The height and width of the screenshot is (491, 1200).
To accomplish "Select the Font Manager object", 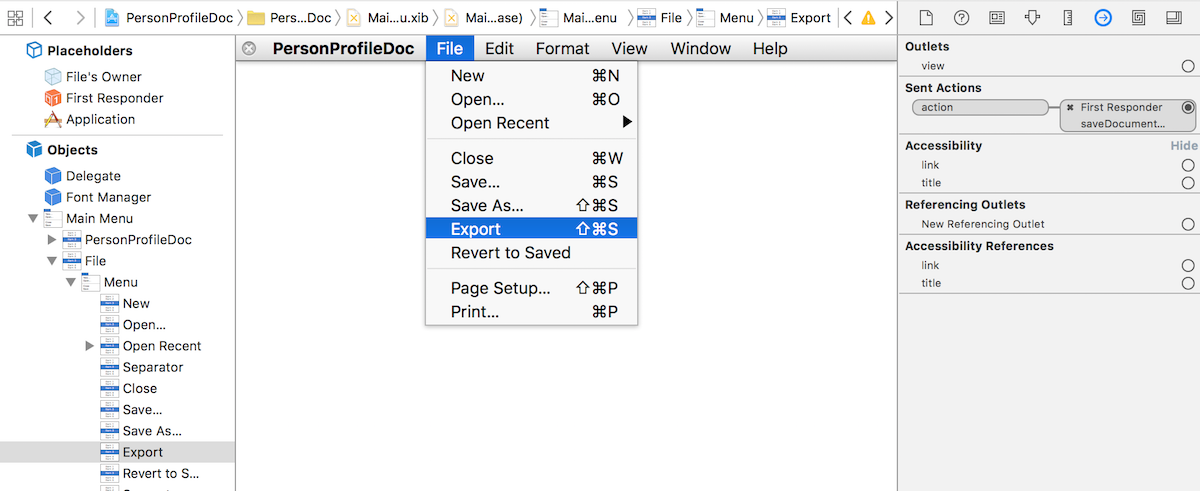I will click(98, 197).
